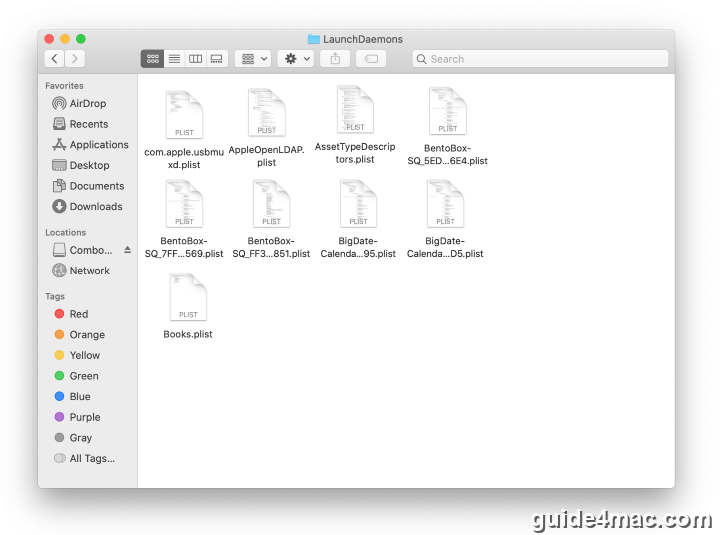Open Downloads in the sidebar
The height and width of the screenshot is (535, 720).
(x=87, y=207)
